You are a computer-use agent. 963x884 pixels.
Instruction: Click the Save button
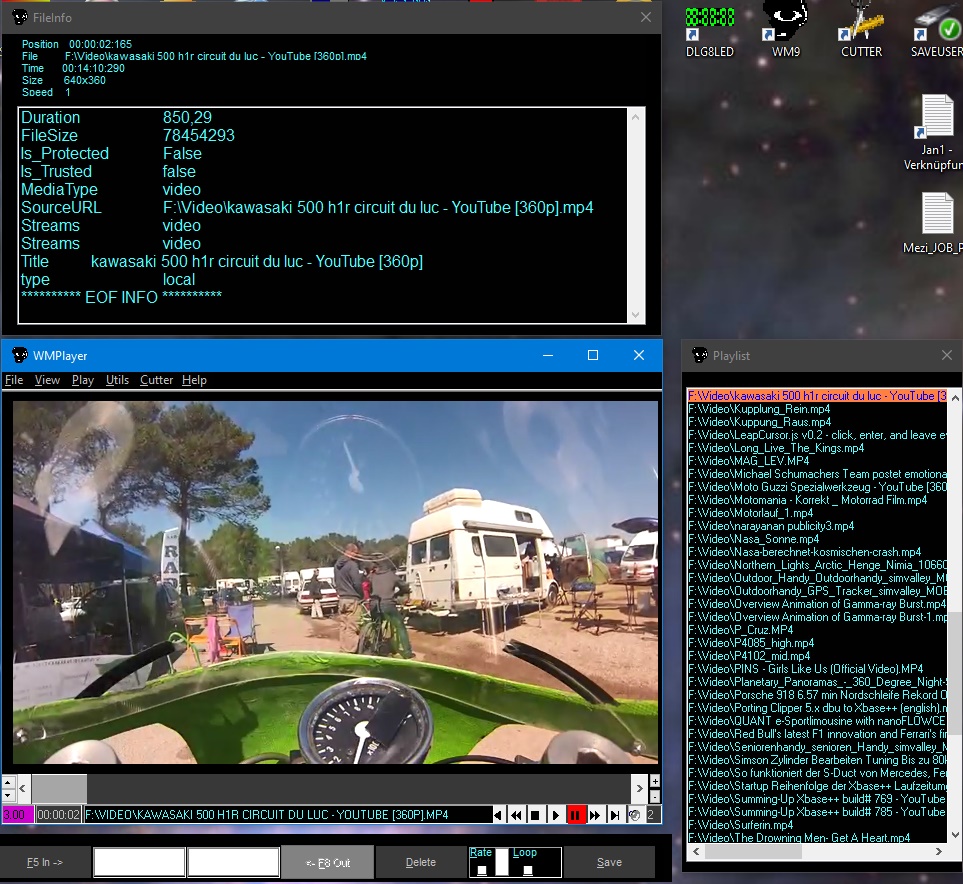[x=609, y=862]
